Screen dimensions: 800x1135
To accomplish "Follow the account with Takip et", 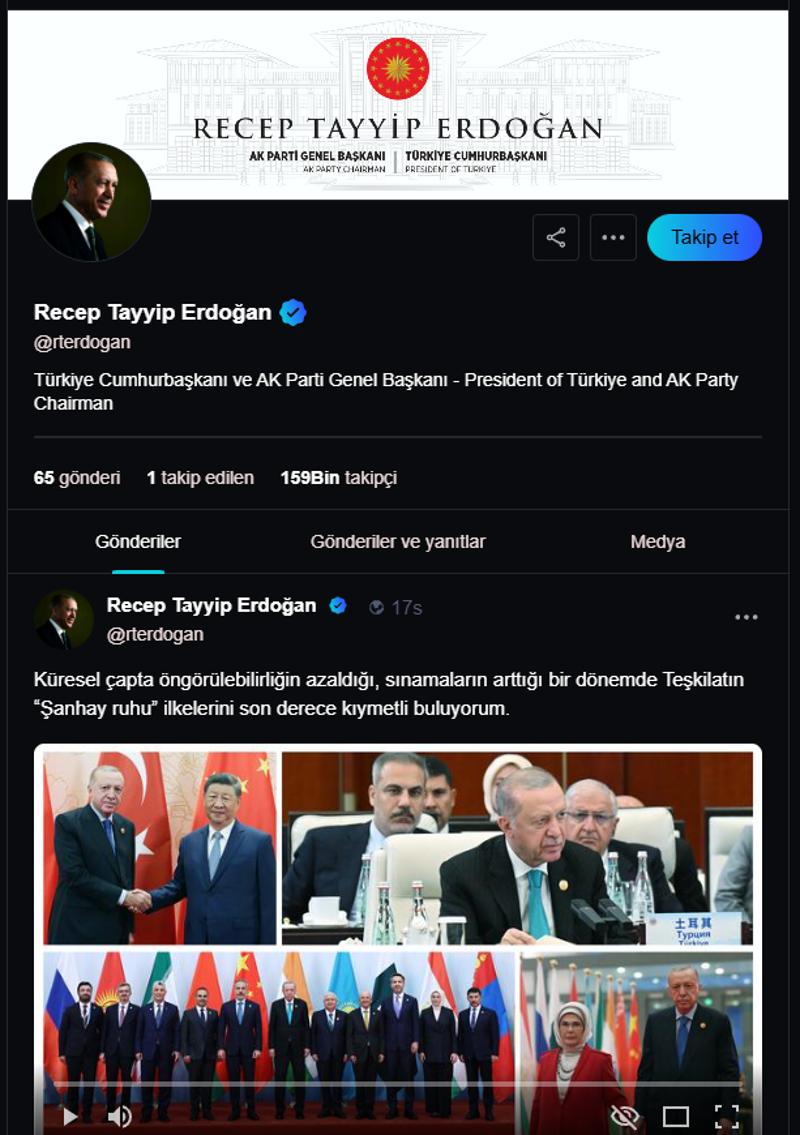I will pyautogui.click(x=704, y=237).
